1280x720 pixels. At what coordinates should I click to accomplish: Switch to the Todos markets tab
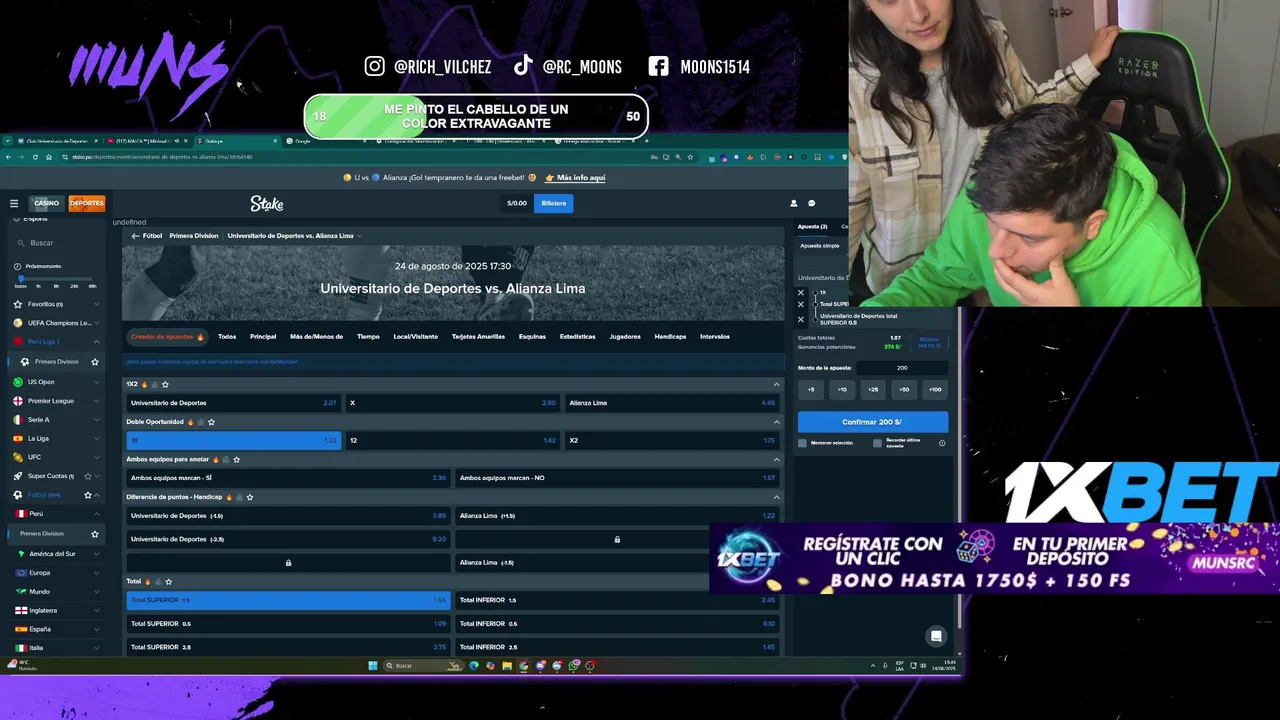227,337
